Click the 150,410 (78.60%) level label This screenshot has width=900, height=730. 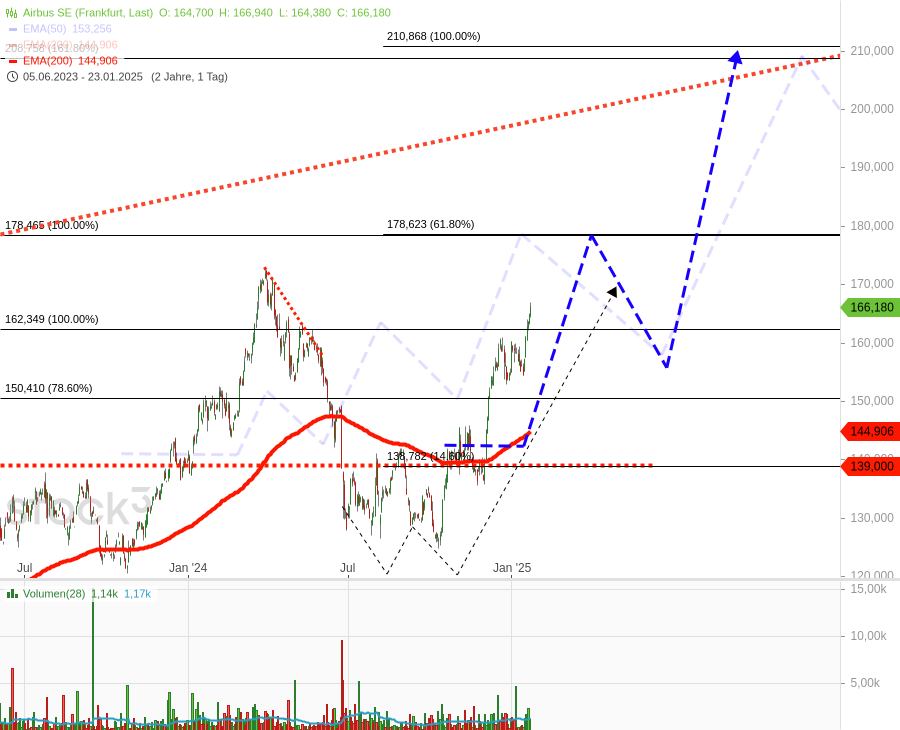48,388
